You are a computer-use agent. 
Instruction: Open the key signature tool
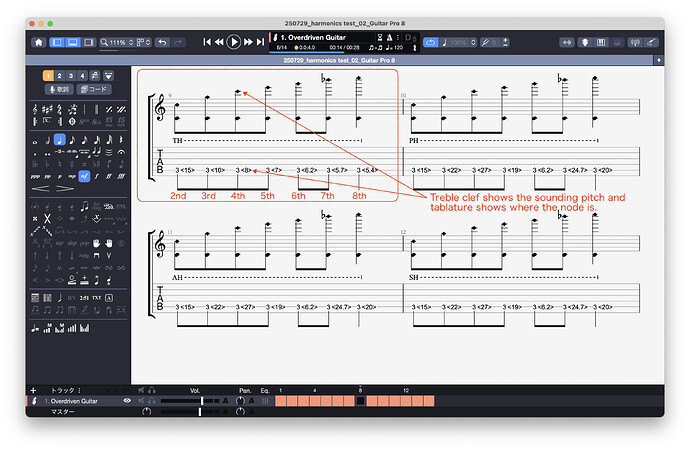click(x=47, y=109)
